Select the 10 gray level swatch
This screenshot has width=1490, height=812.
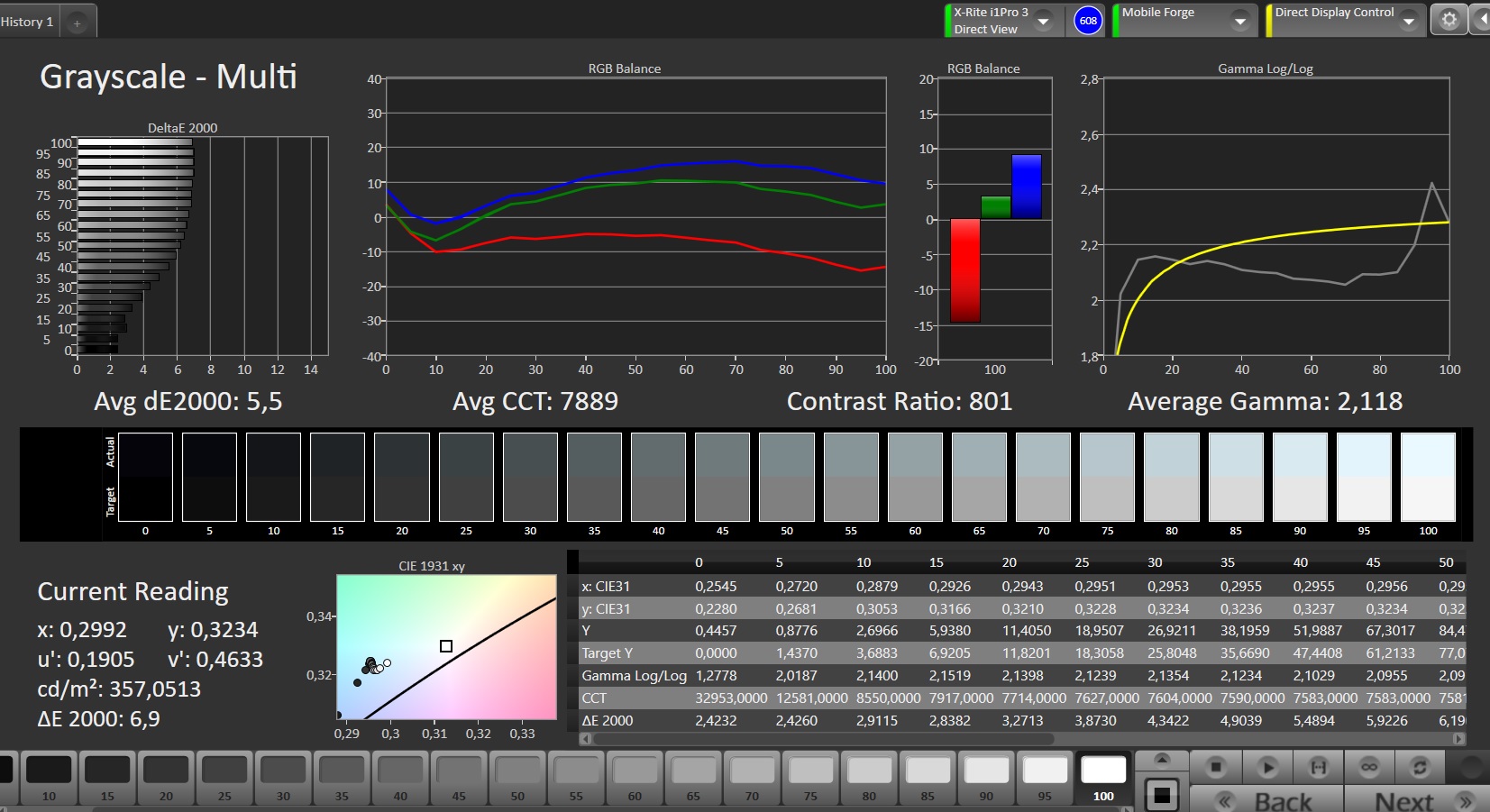(49, 778)
